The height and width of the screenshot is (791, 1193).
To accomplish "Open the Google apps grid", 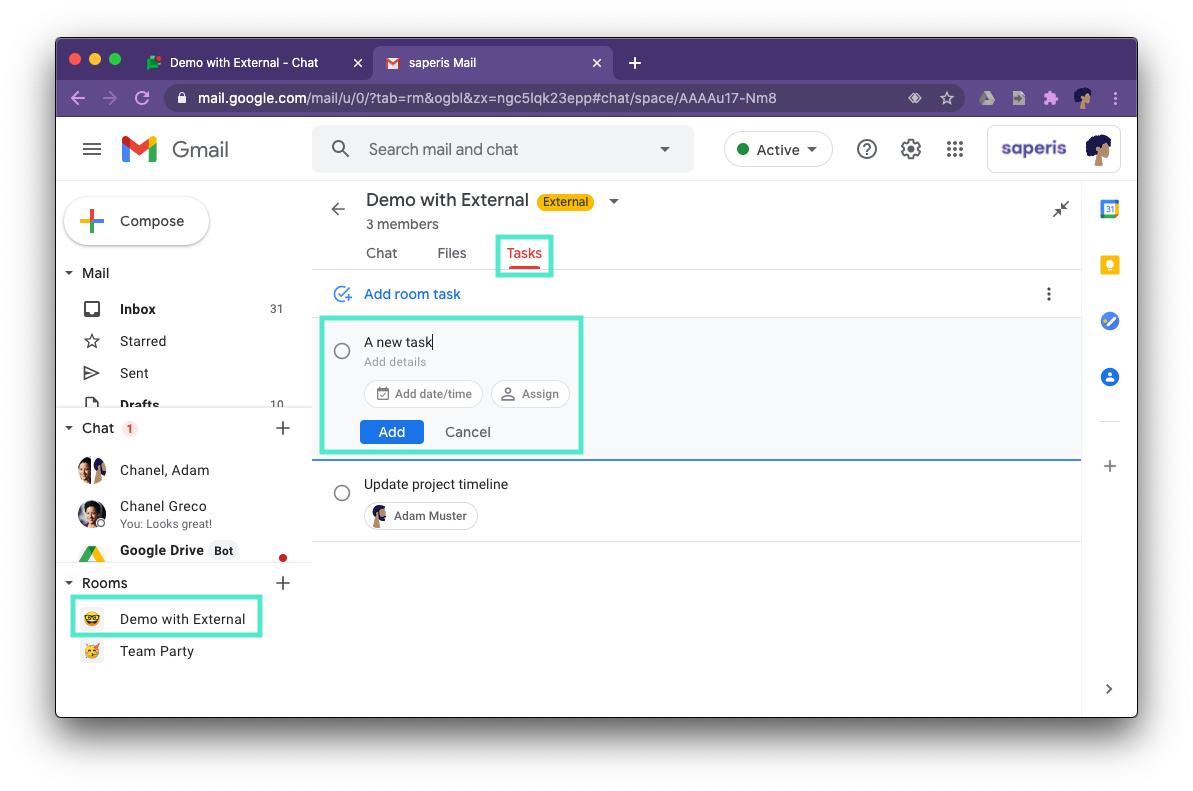I will point(954,148).
